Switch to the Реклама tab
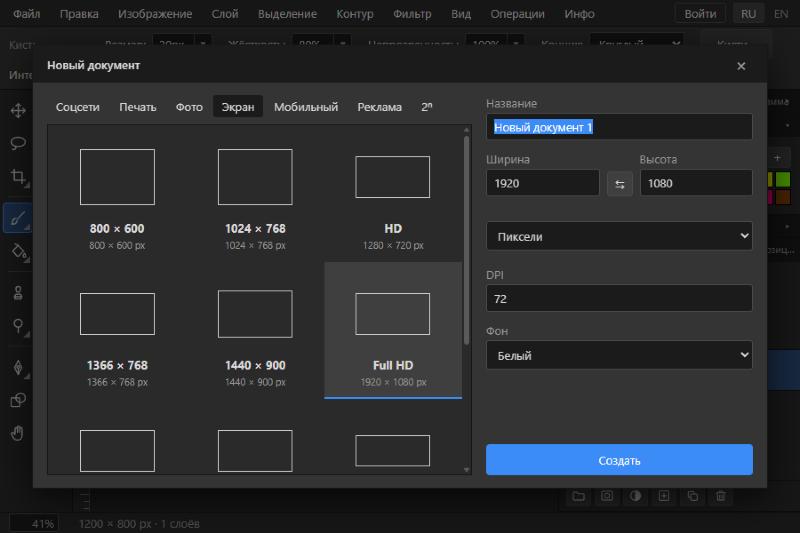This screenshot has height=533, width=800. tap(380, 107)
